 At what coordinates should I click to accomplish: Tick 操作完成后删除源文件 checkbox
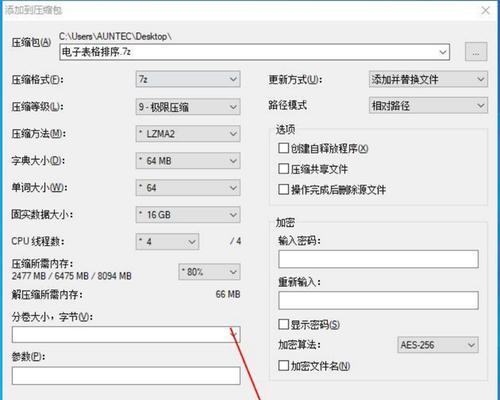tap(283, 189)
